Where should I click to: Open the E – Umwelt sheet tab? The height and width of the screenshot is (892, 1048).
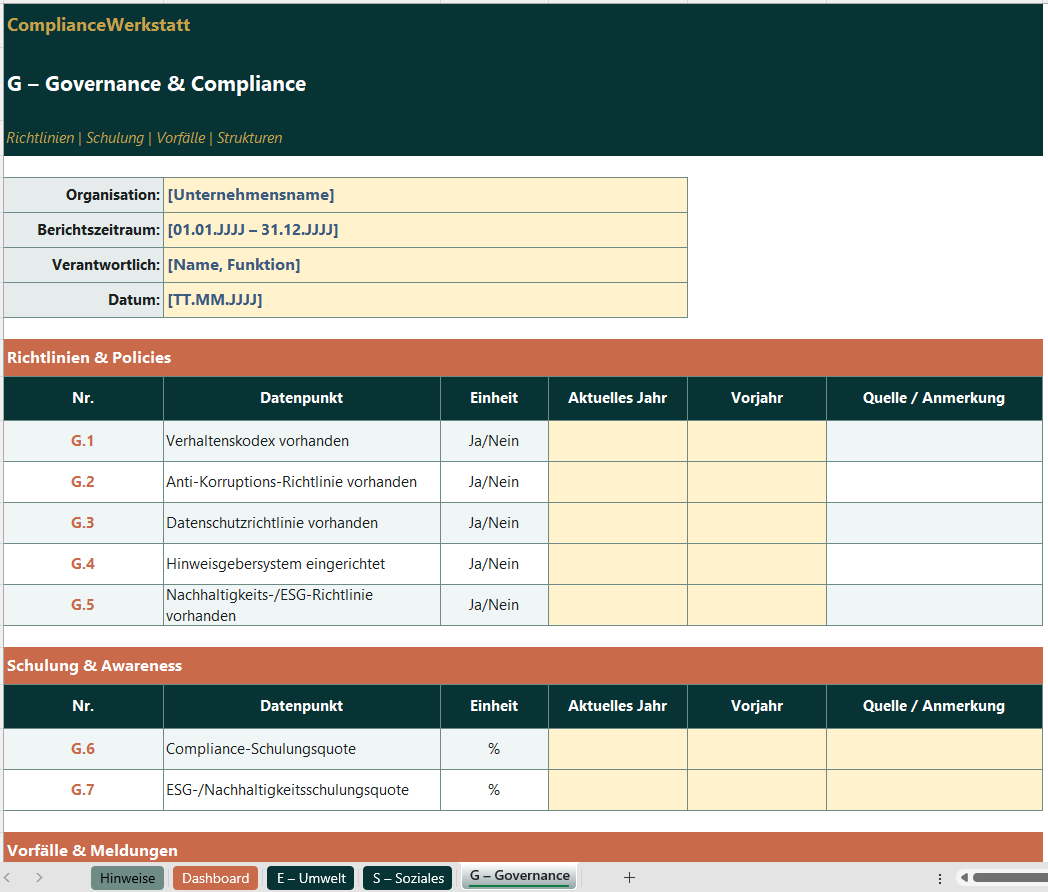tap(311, 878)
